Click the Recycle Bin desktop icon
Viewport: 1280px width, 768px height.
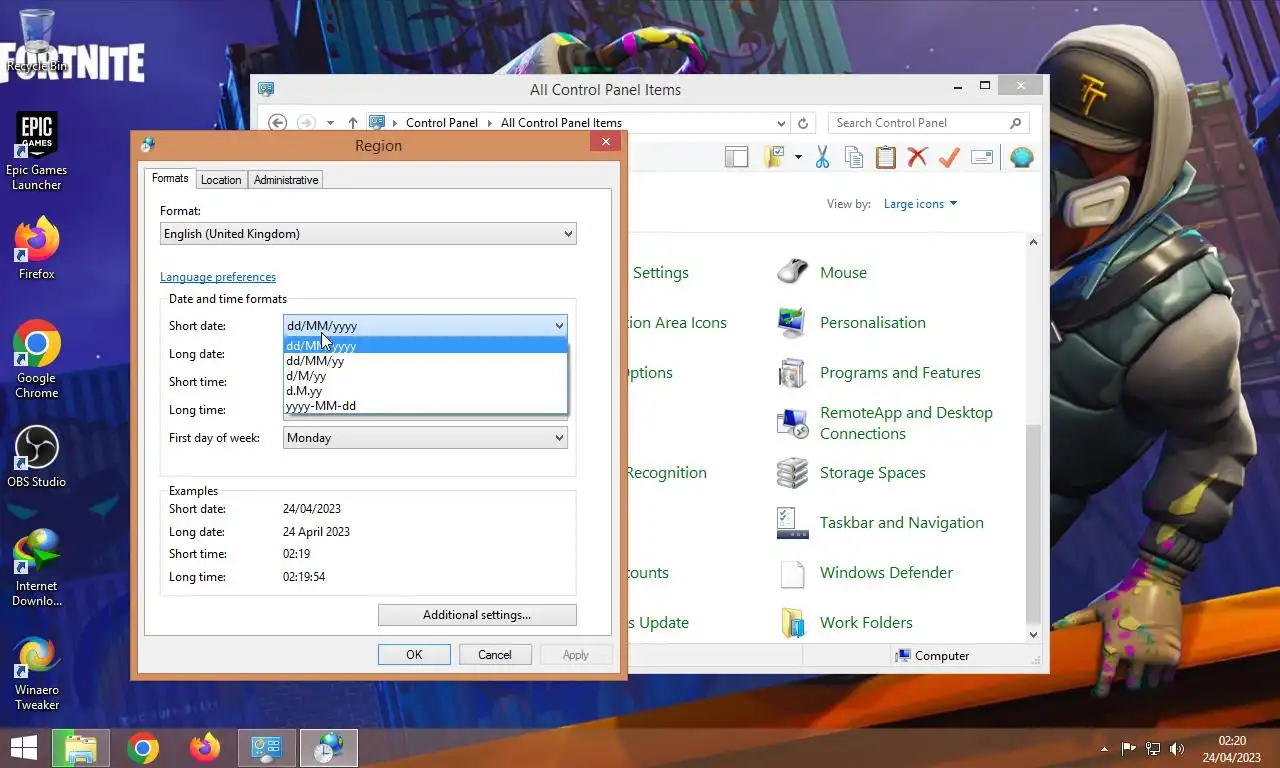37,40
